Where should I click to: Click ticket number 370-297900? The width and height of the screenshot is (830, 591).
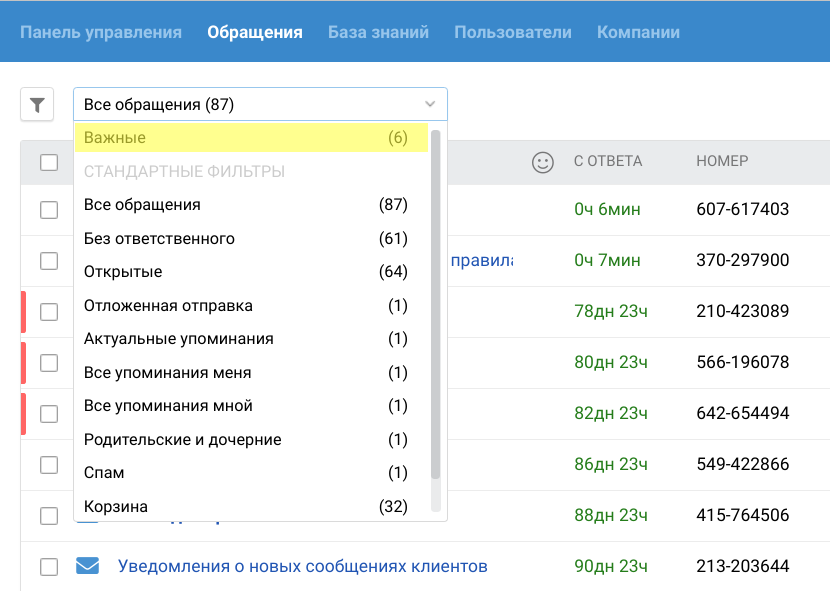pyautogui.click(x=743, y=260)
